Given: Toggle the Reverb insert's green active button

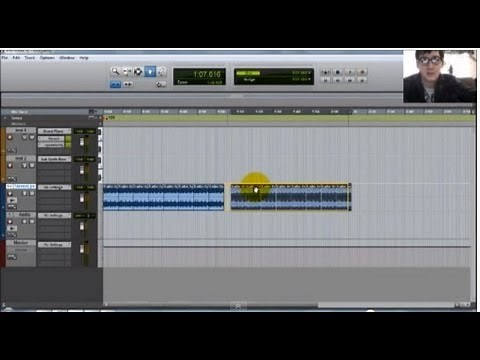Looking at the screenshot, I should 68,138.
